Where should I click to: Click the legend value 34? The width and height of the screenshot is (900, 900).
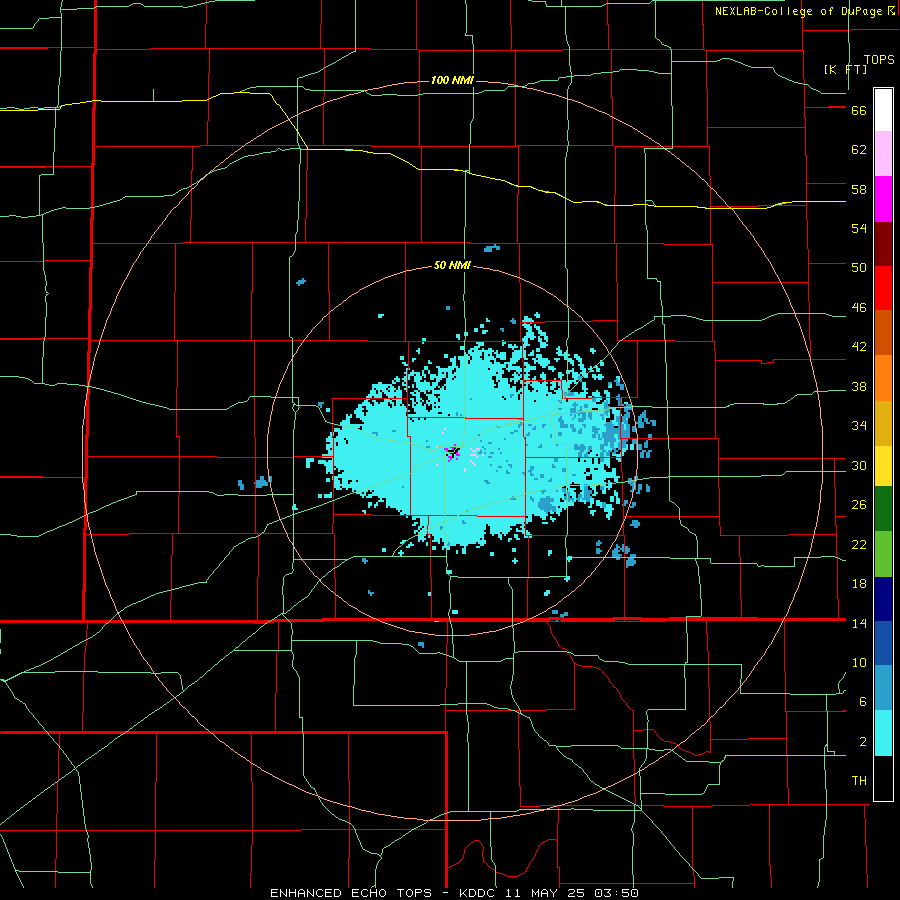coord(859,426)
